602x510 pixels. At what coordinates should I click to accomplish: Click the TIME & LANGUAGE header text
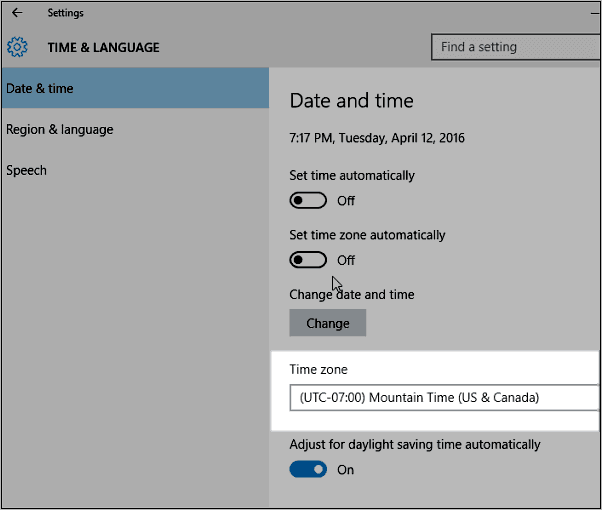point(103,47)
